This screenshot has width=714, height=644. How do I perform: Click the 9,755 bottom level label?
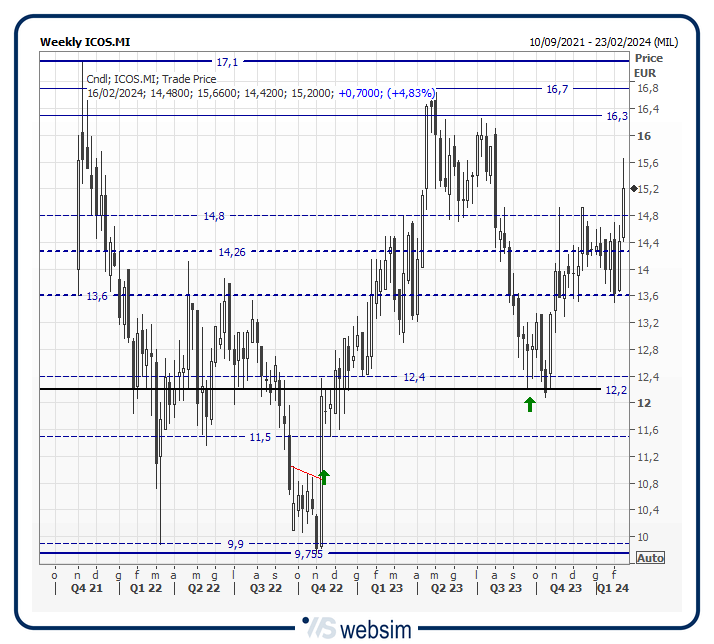point(309,554)
